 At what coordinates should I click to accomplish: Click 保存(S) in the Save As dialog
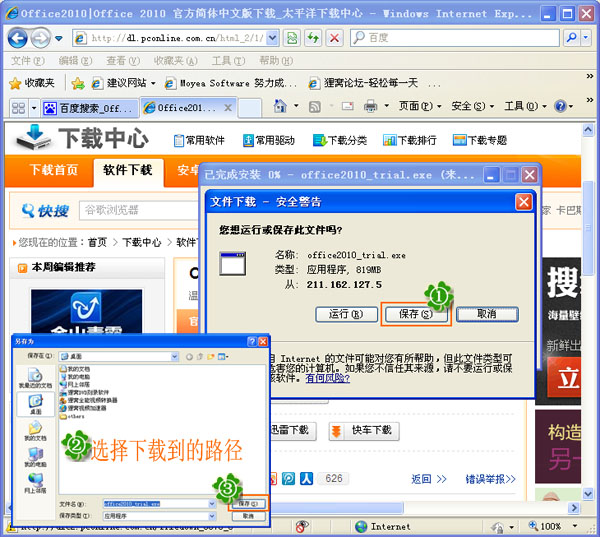(248, 504)
